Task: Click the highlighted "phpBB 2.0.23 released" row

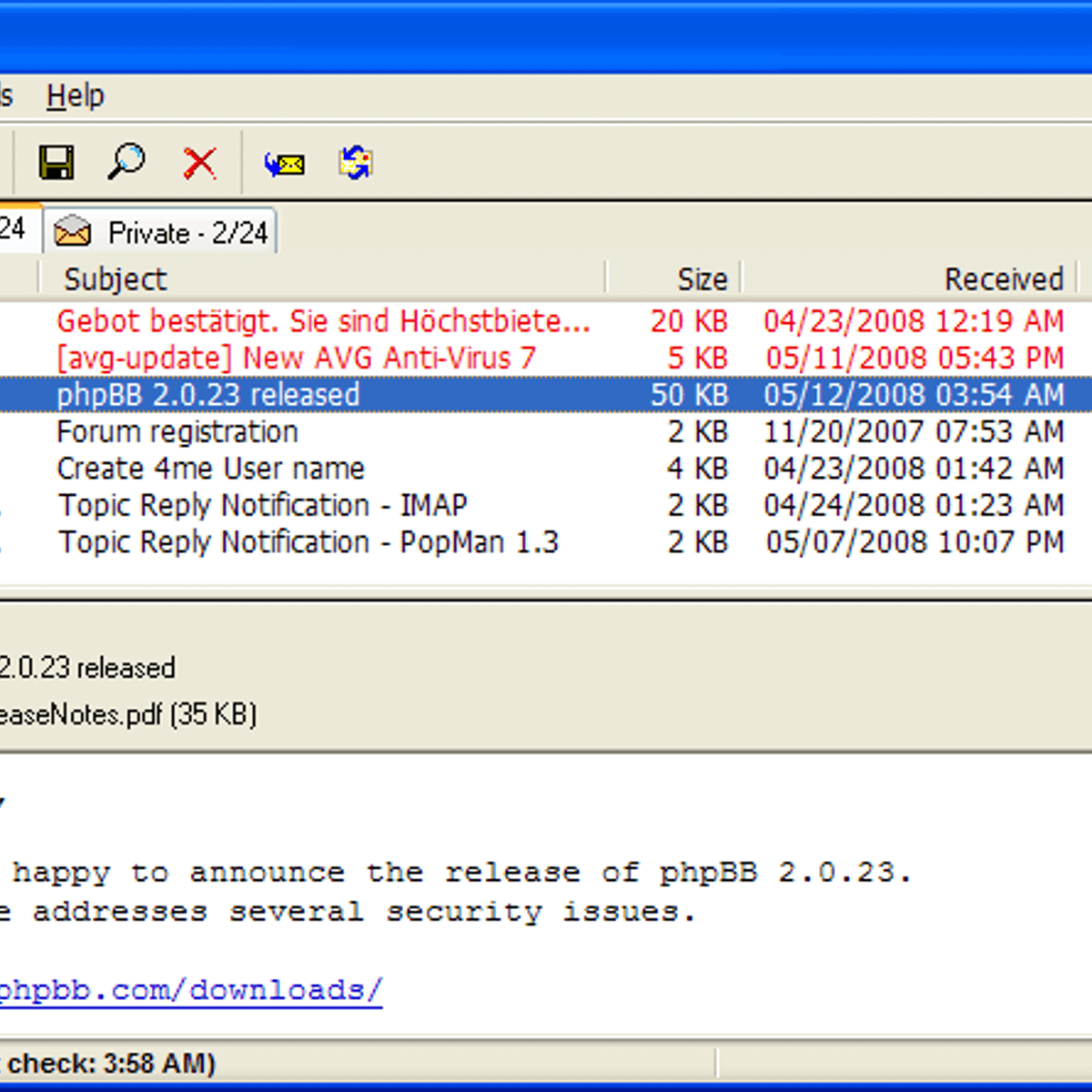Action: click(208, 395)
